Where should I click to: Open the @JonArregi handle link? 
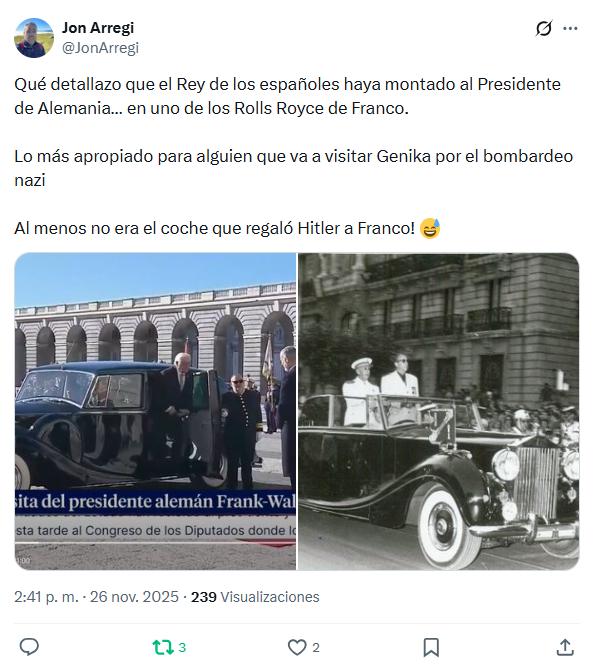point(100,48)
